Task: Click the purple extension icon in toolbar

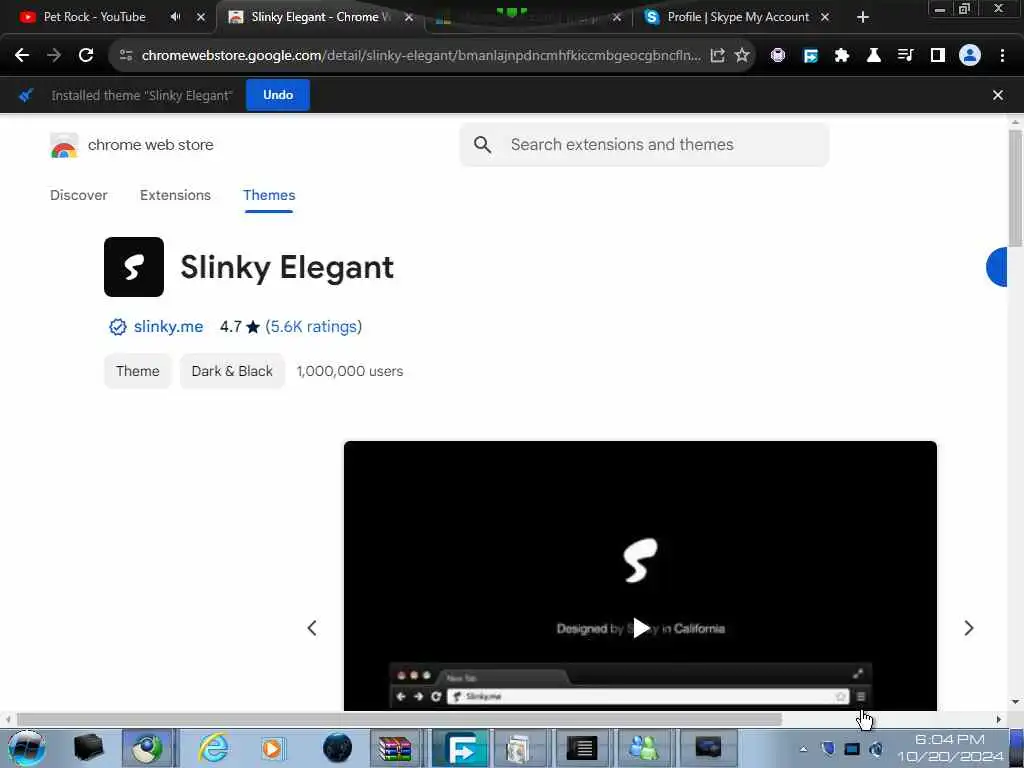Action: click(777, 56)
